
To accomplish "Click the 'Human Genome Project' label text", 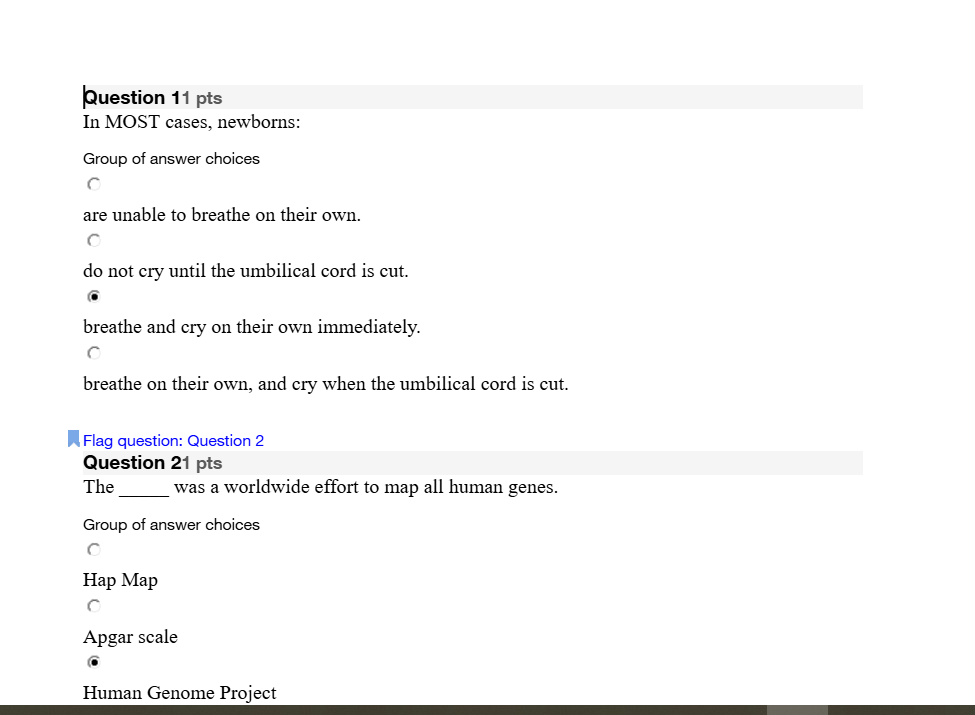I will (180, 693).
